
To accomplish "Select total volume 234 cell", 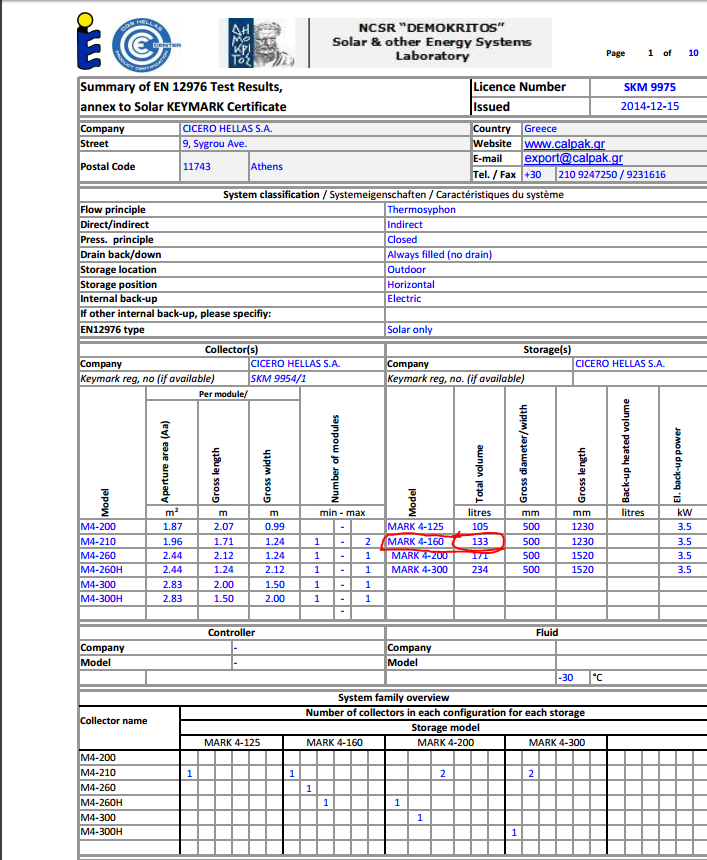I will click(x=479, y=570).
